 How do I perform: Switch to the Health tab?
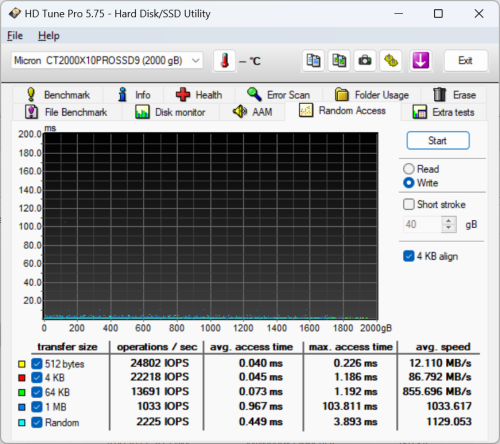coord(199,95)
